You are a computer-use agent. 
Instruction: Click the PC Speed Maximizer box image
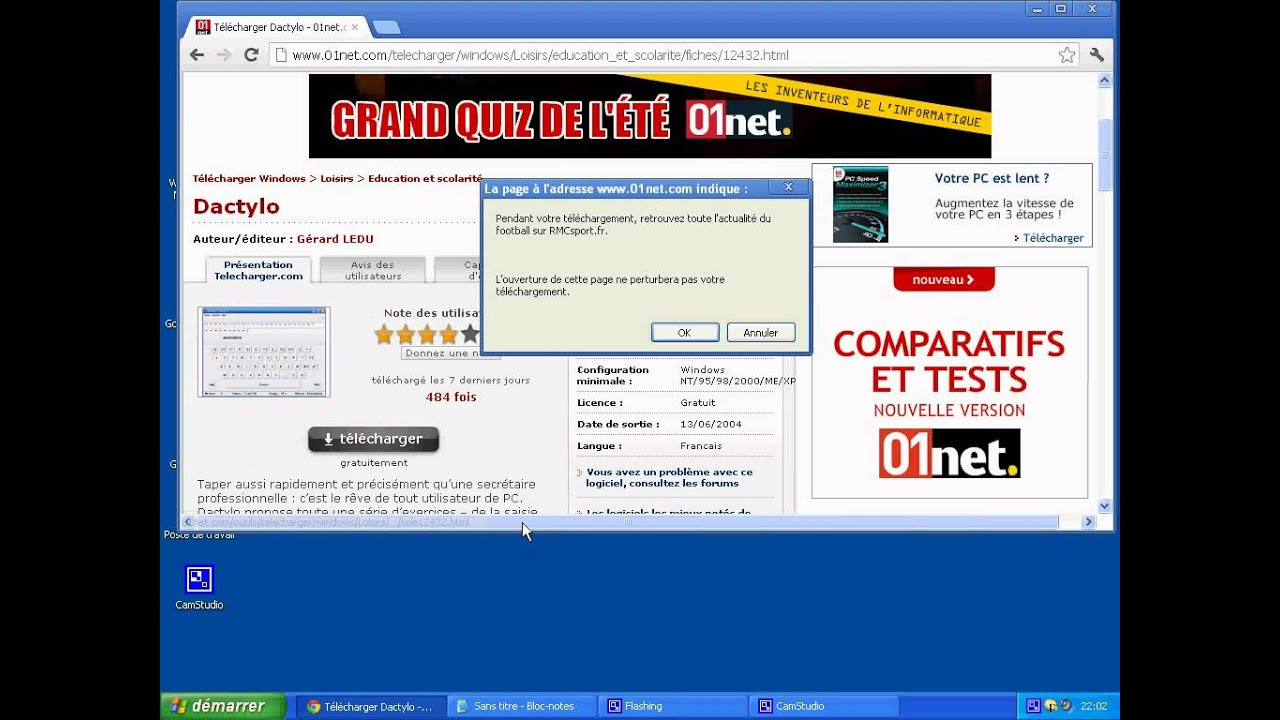(x=860, y=204)
